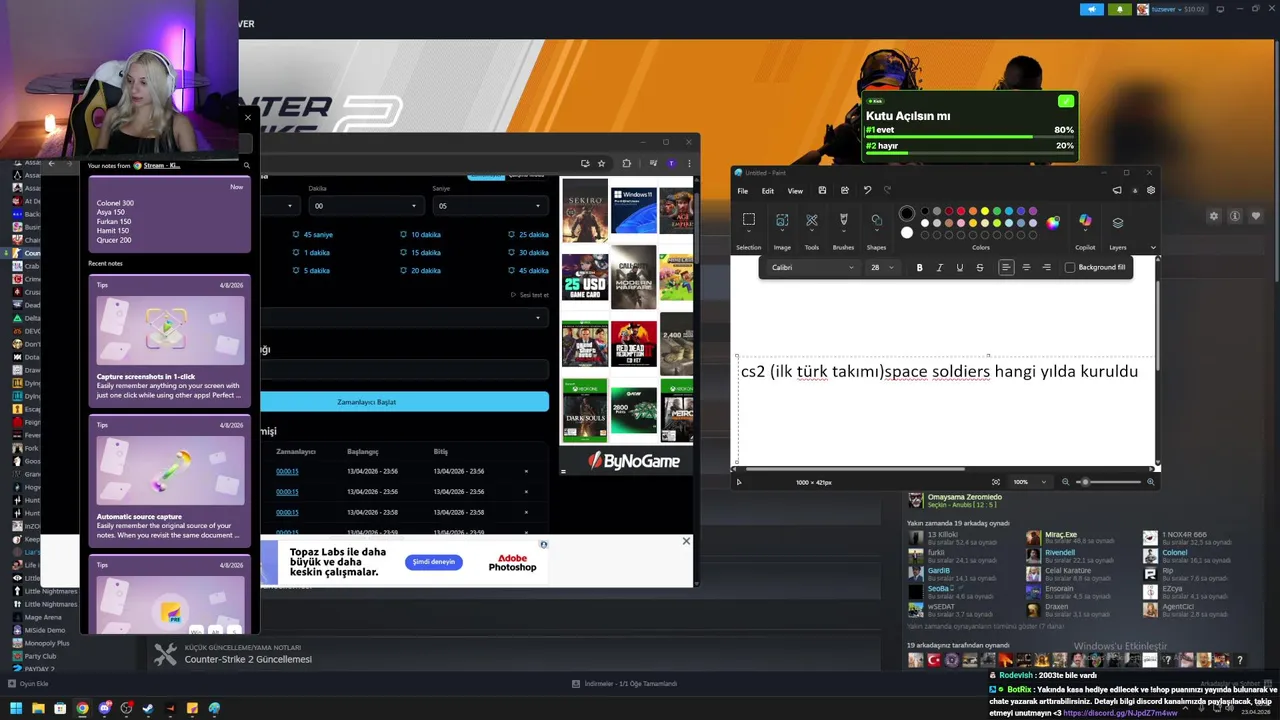
Task: Enable the Background fill checkbox
Action: click(x=1070, y=267)
